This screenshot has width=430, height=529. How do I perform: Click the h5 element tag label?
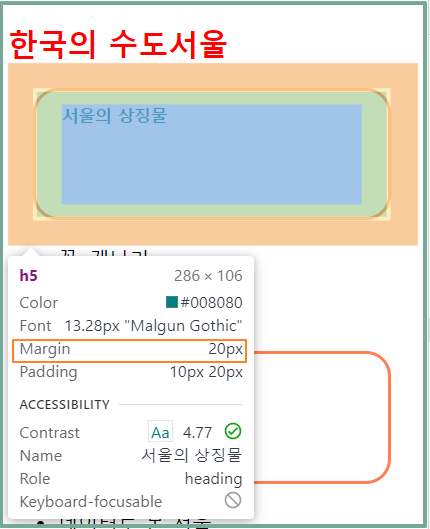pos(29,276)
